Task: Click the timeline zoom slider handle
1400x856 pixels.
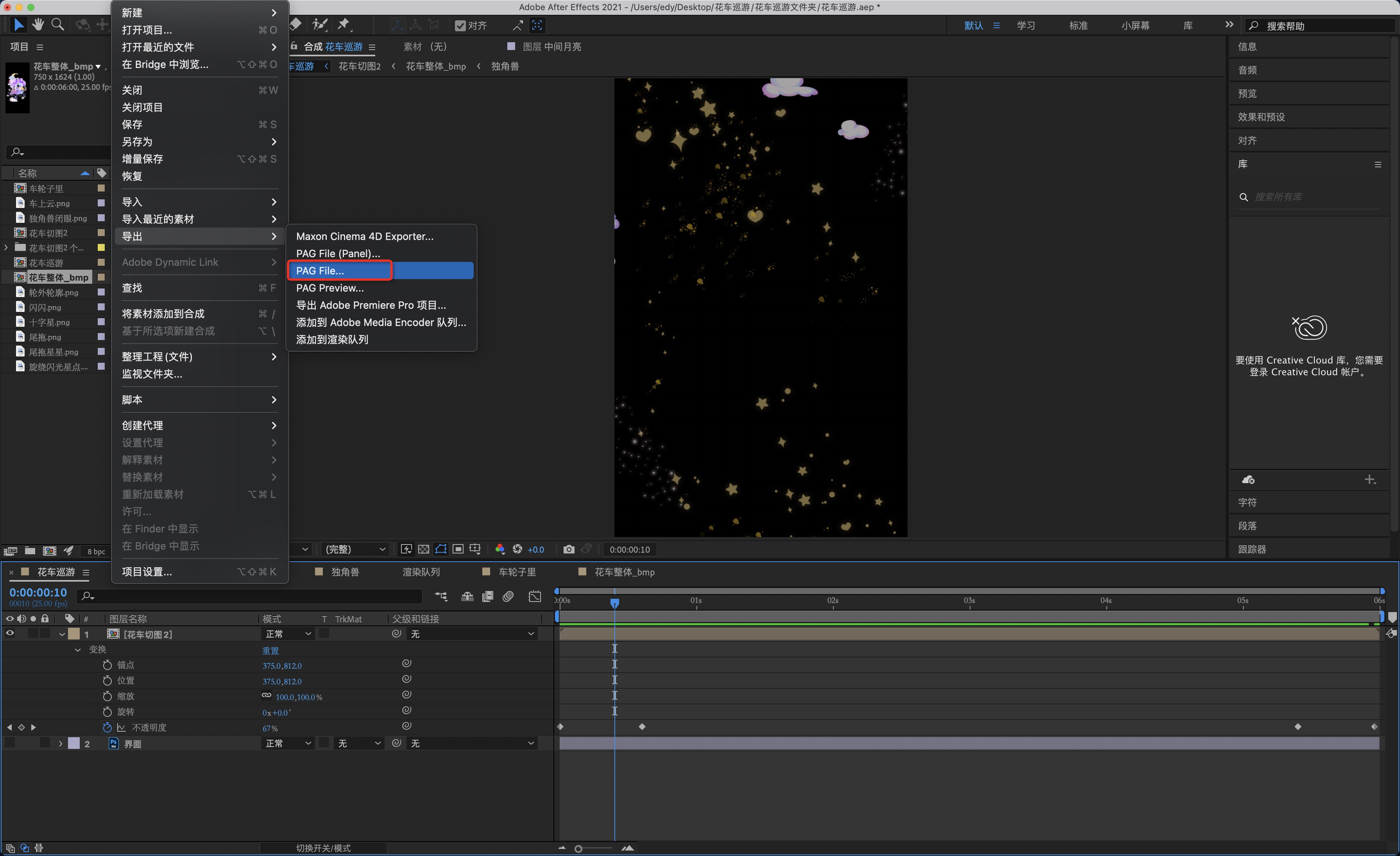Action: coord(578,849)
